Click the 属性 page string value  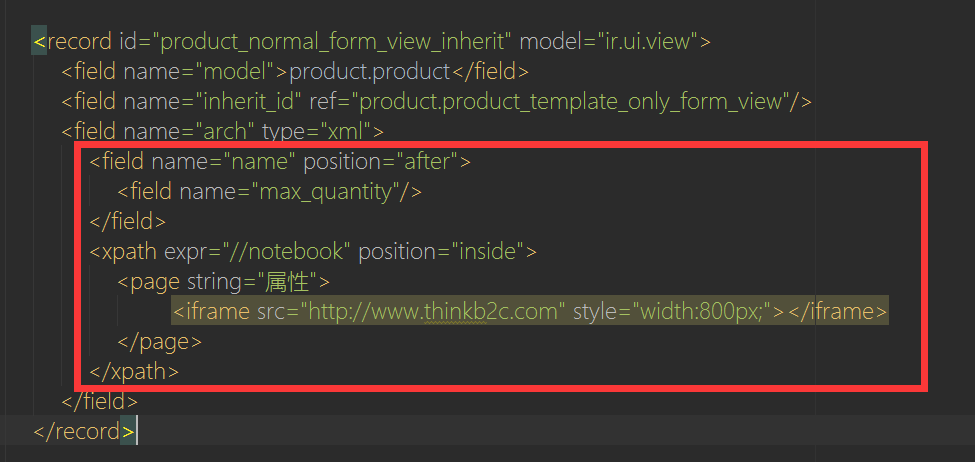pyautogui.click(x=290, y=281)
